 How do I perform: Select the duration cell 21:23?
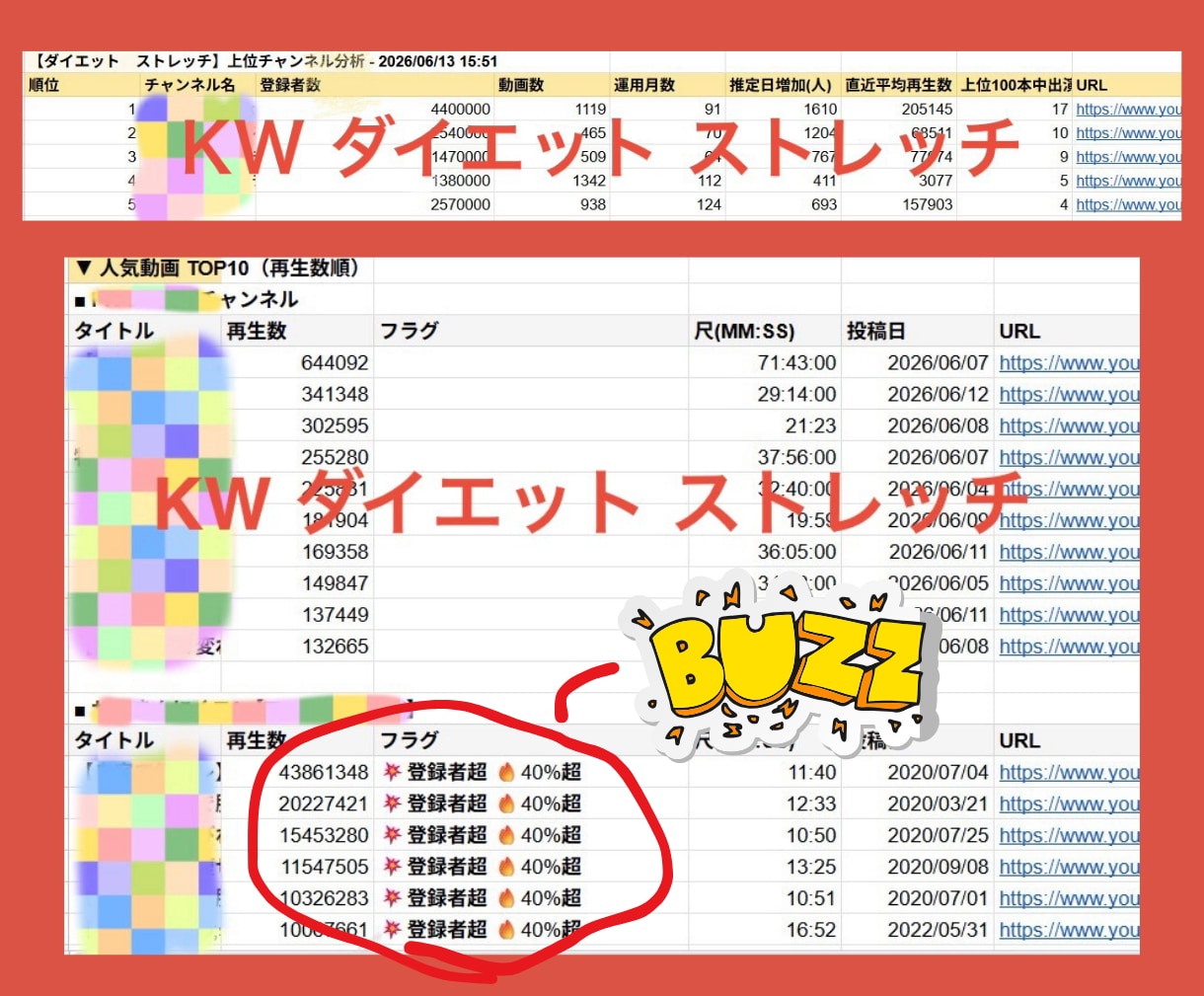pos(810,426)
